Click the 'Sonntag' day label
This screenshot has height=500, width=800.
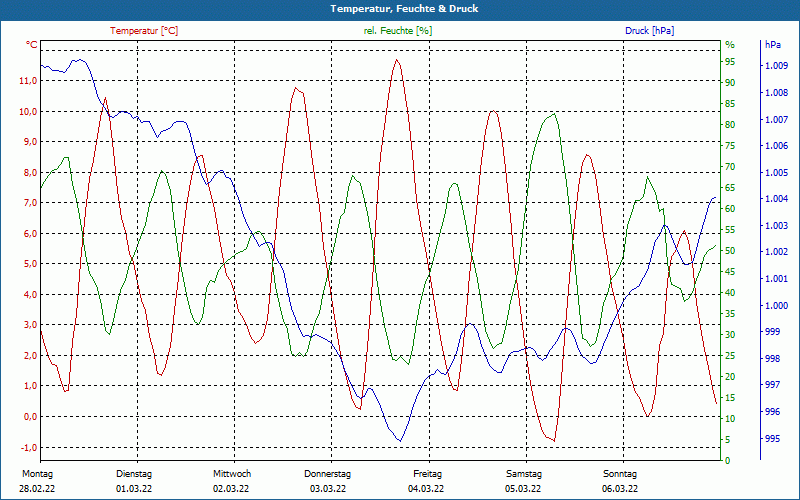click(620, 474)
